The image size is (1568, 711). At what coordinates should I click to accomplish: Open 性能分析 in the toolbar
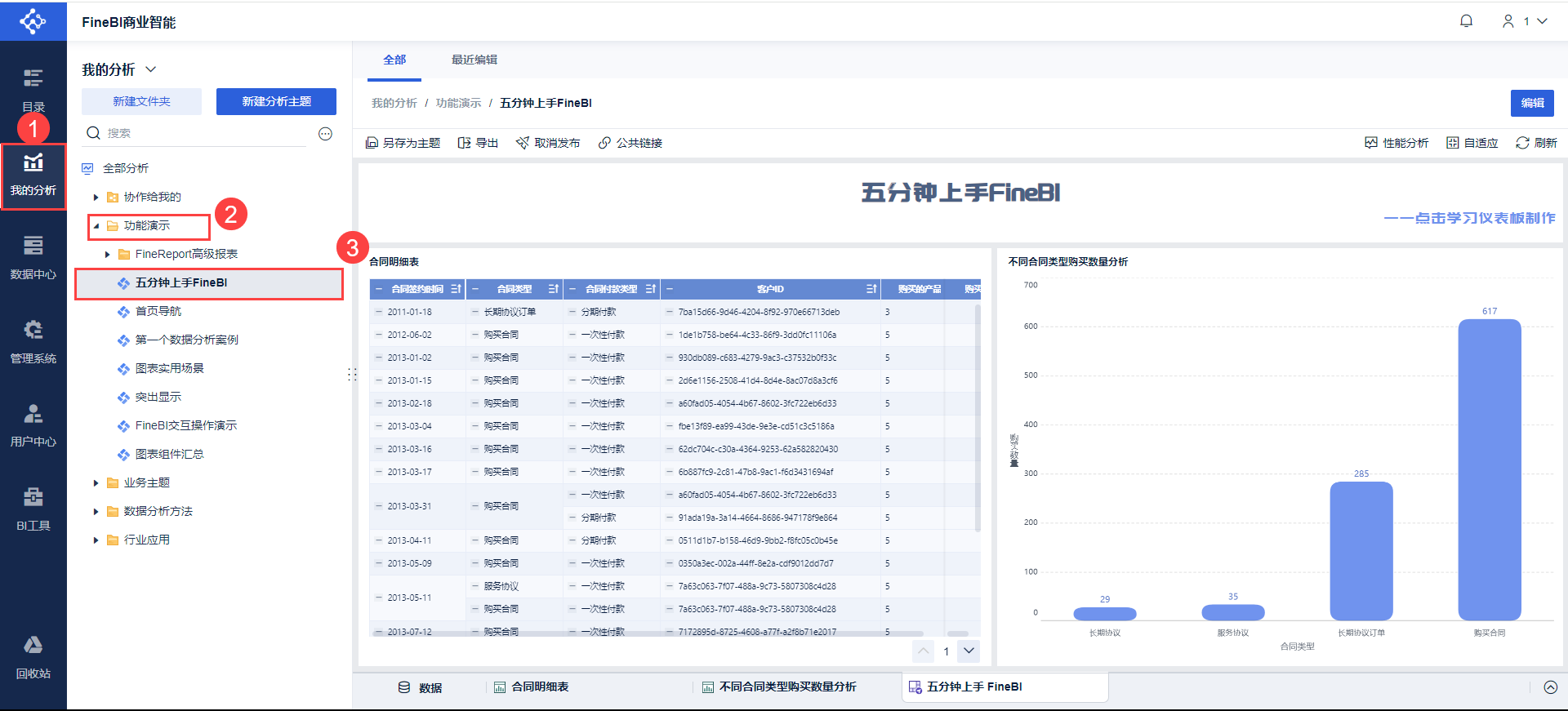[x=1396, y=143]
